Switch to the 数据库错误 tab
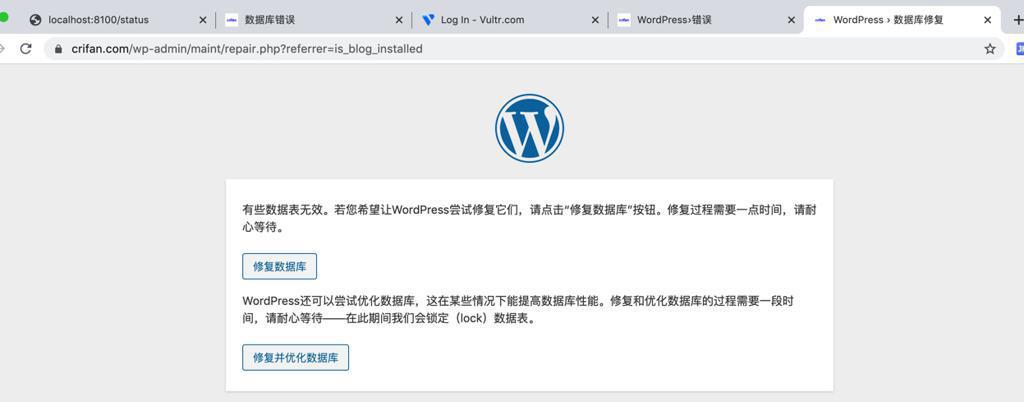 point(313,20)
